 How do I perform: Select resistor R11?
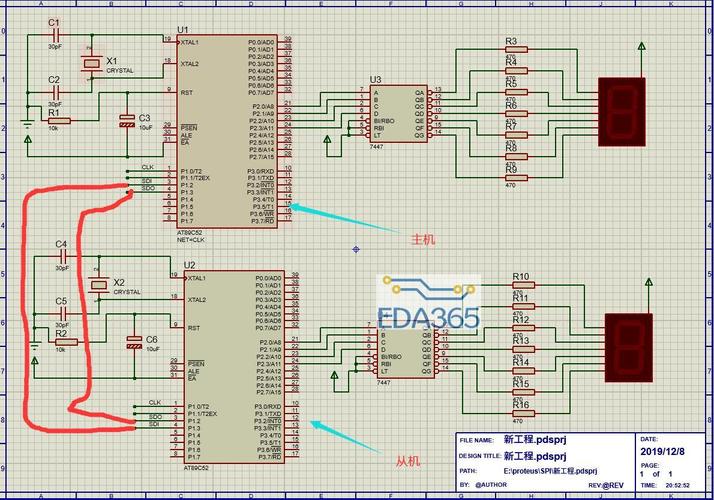click(x=524, y=306)
